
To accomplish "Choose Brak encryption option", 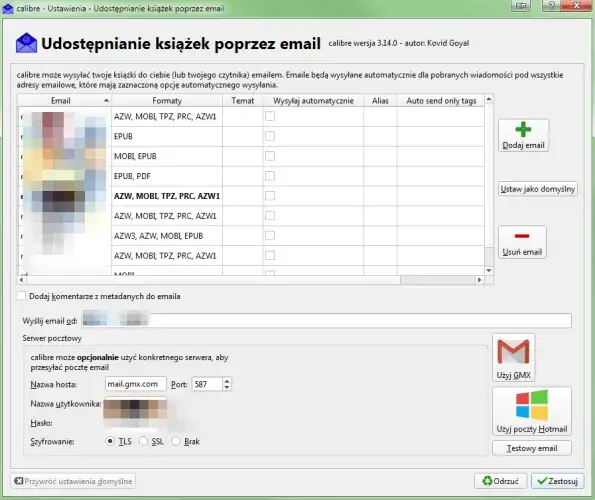I will pyautogui.click(x=176, y=441).
